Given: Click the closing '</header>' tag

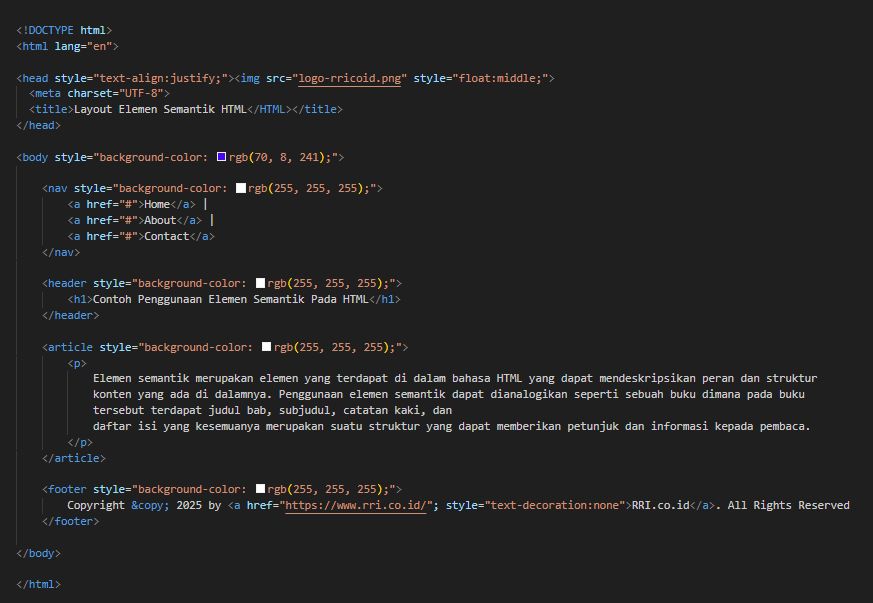Looking at the screenshot, I should pyautogui.click(x=71, y=315).
